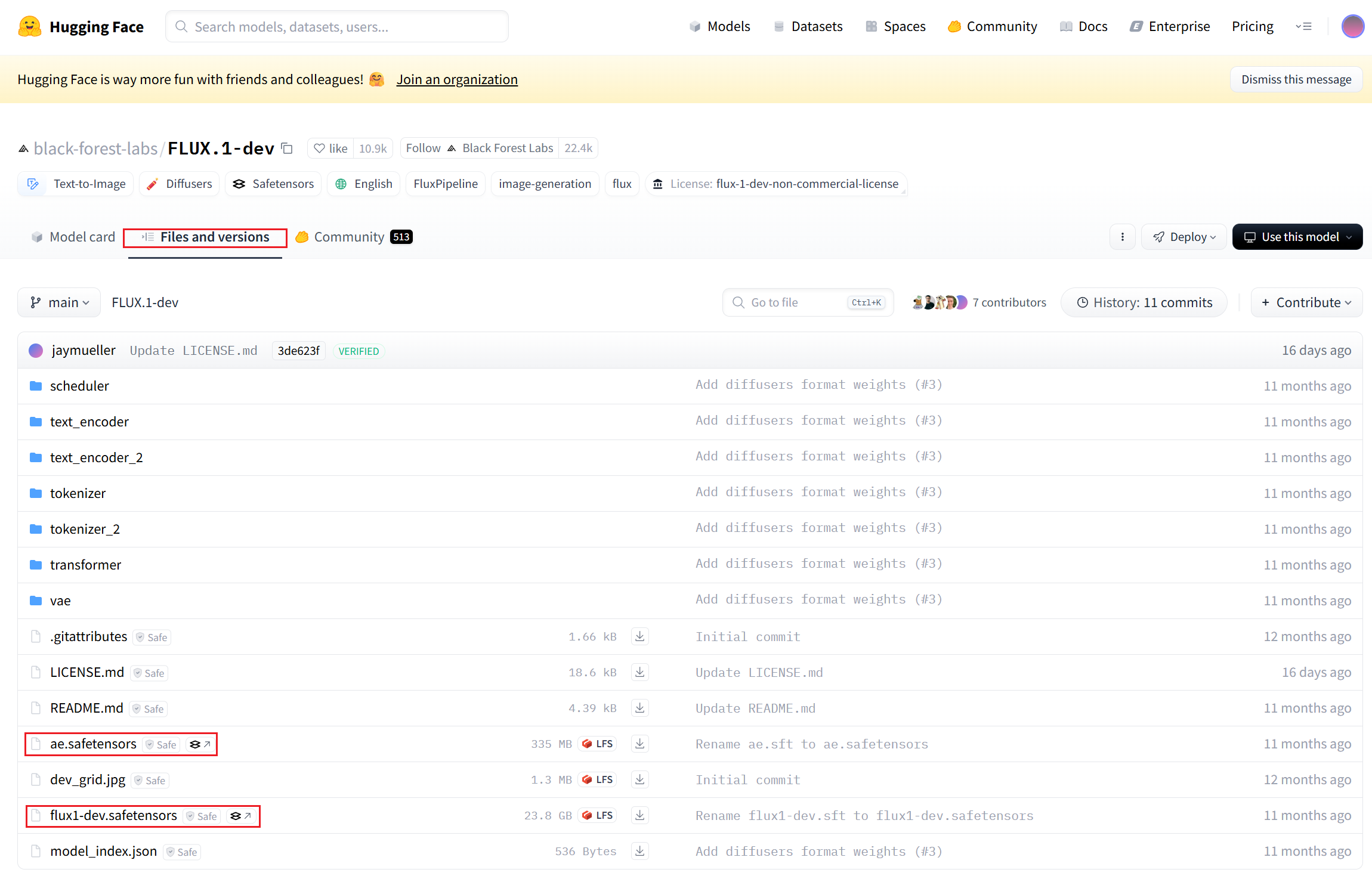
Task: Click the VERIFIED badge on latest commit
Action: pyautogui.click(x=359, y=351)
